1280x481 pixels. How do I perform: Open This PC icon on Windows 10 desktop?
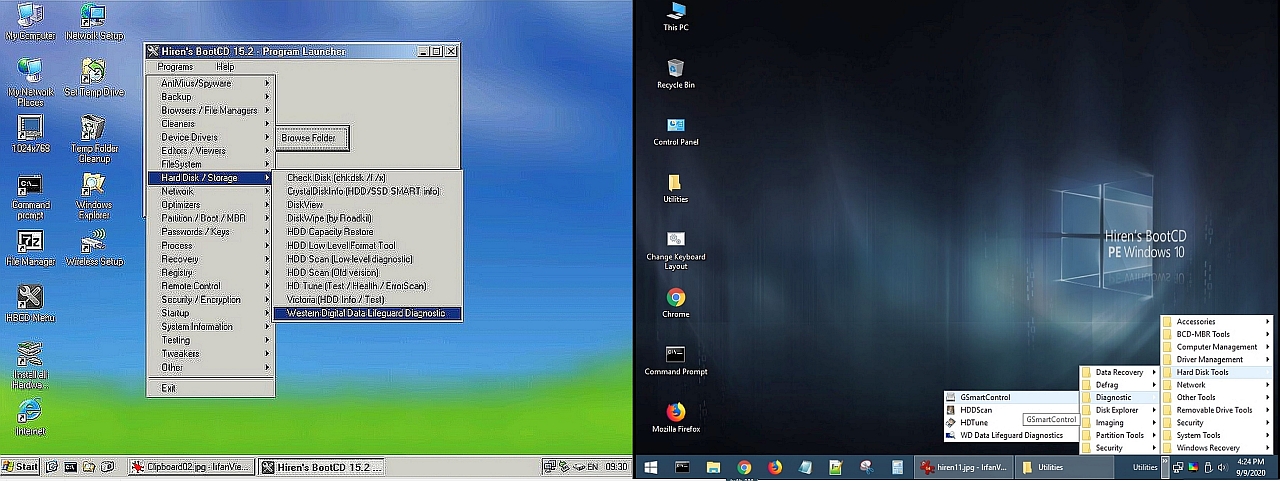click(676, 17)
